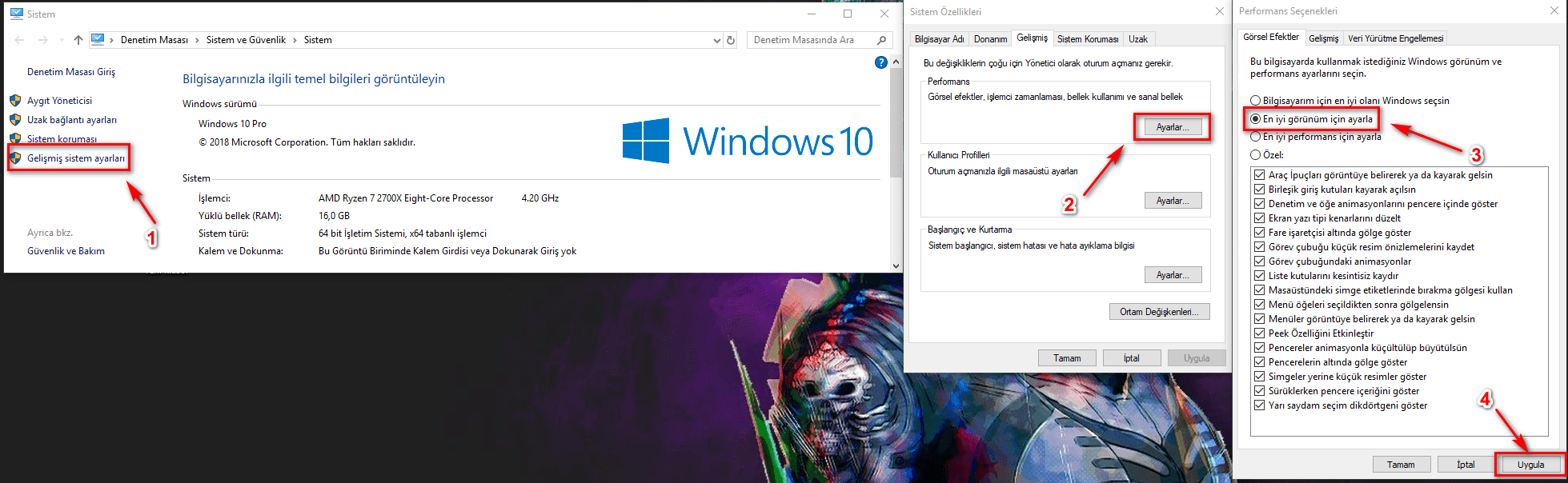Toggle Fare işaretçisi altında gölge göster
Screen dimensions: 1568x483
click(x=1260, y=233)
